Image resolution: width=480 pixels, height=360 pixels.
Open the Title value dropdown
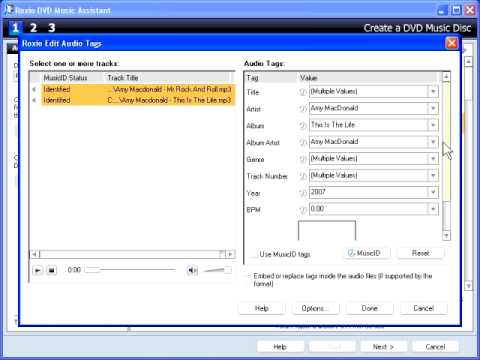(x=433, y=91)
